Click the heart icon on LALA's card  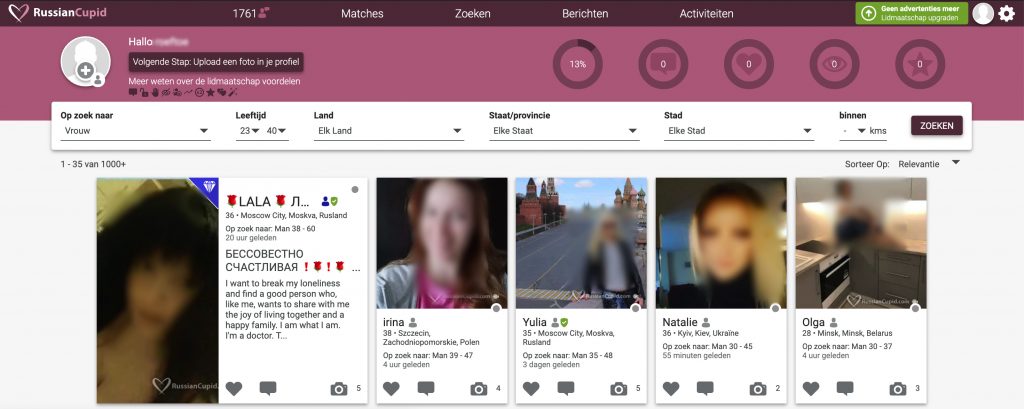click(234, 388)
